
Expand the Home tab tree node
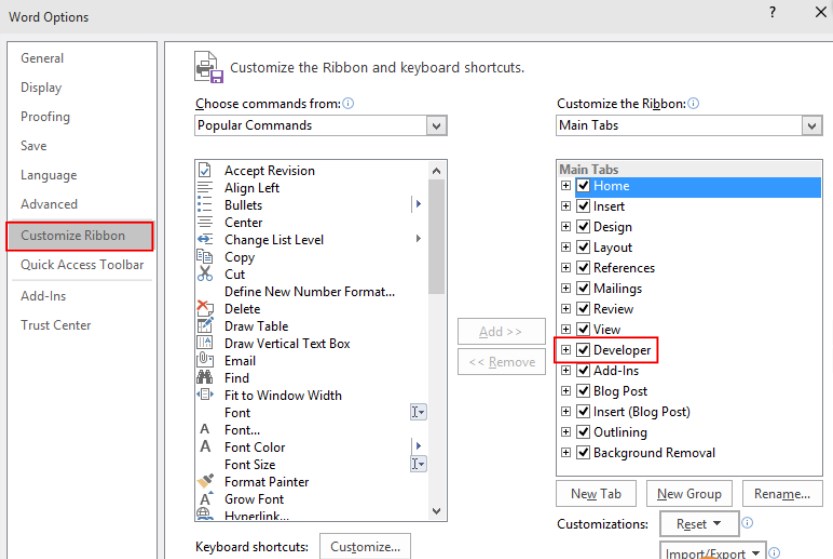coord(566,186)
